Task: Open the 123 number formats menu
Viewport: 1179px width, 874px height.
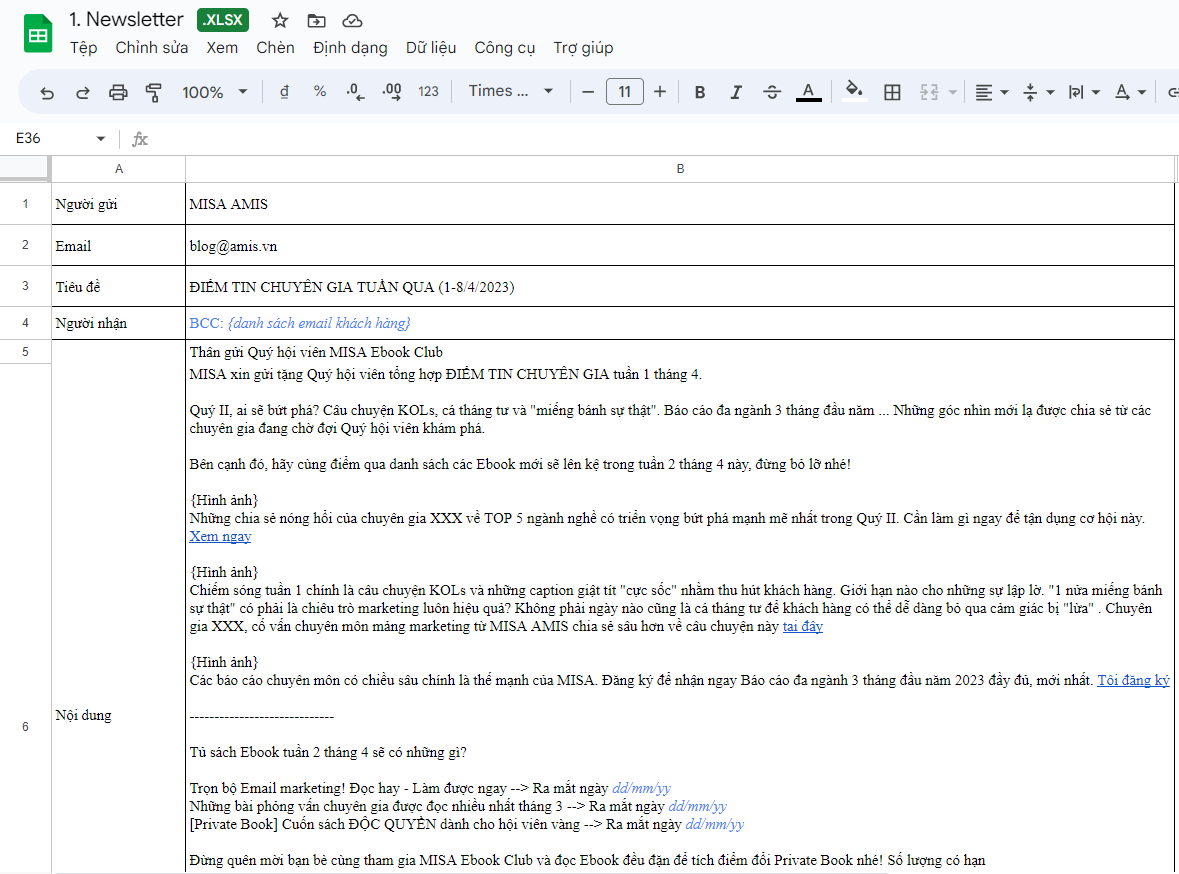Action: [x=428, y=92]
